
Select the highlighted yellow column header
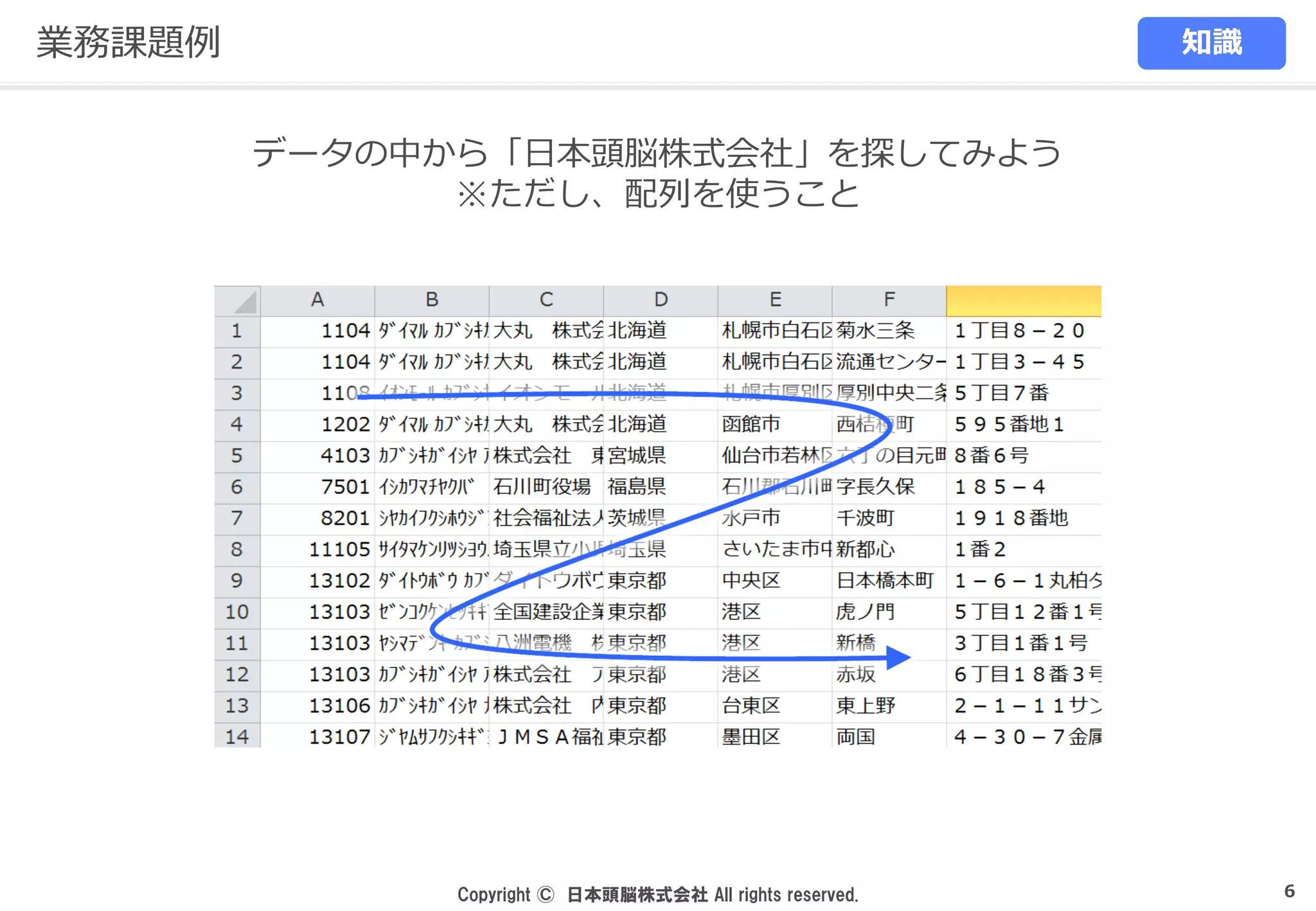pos(1024,301)
